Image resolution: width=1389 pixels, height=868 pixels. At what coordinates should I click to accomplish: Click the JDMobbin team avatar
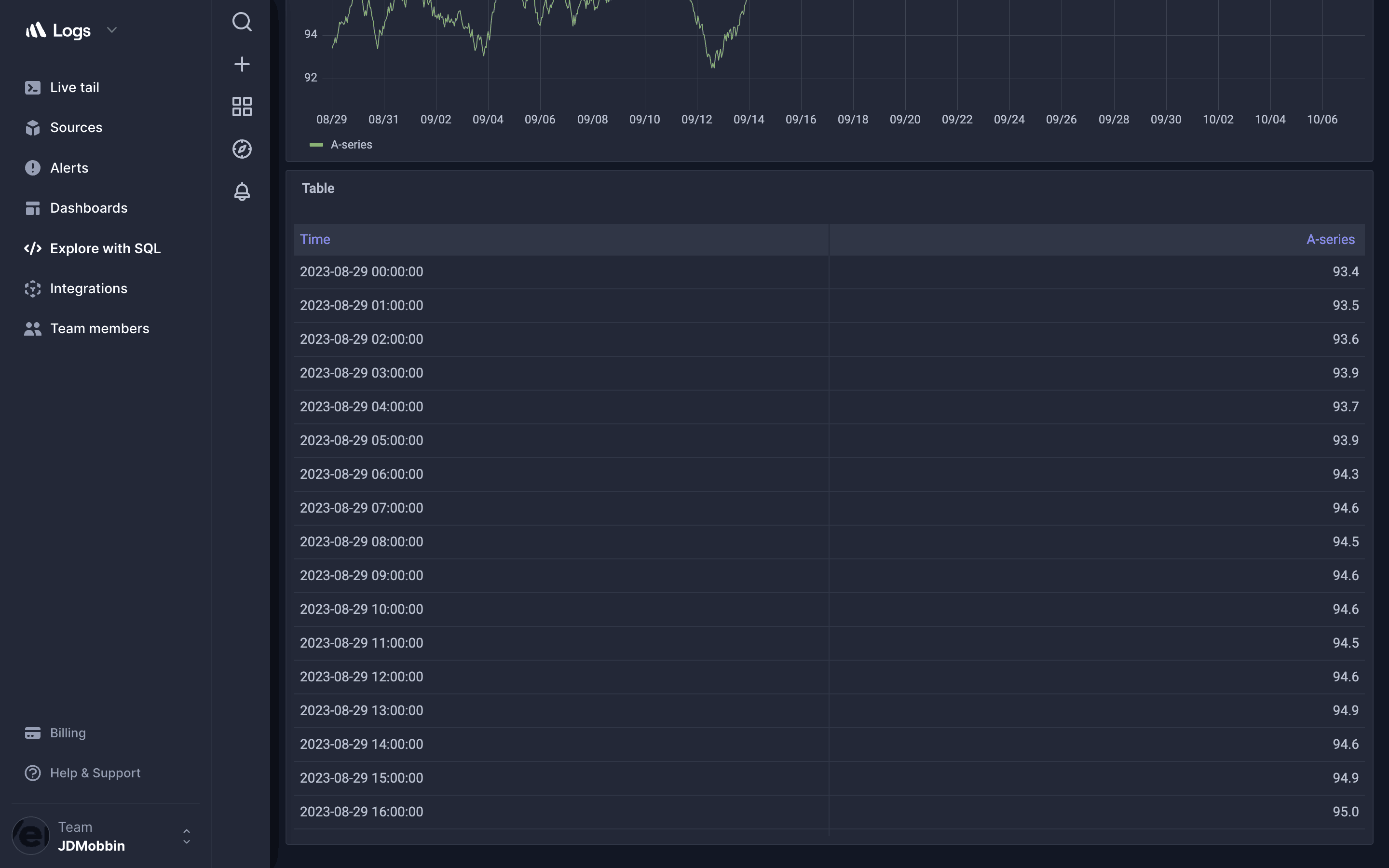coord(31,836)
